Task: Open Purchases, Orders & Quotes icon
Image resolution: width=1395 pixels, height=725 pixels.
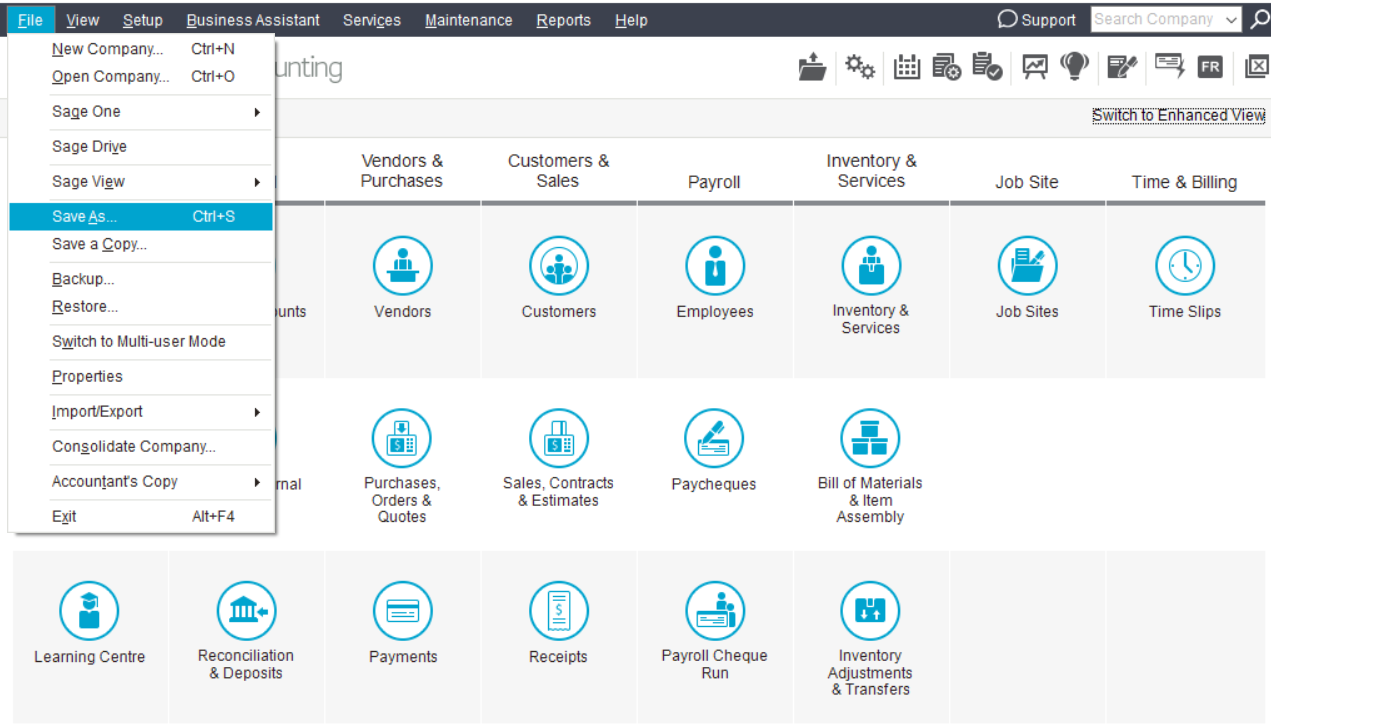Action: pyautogui.click(x=401, y=439)
